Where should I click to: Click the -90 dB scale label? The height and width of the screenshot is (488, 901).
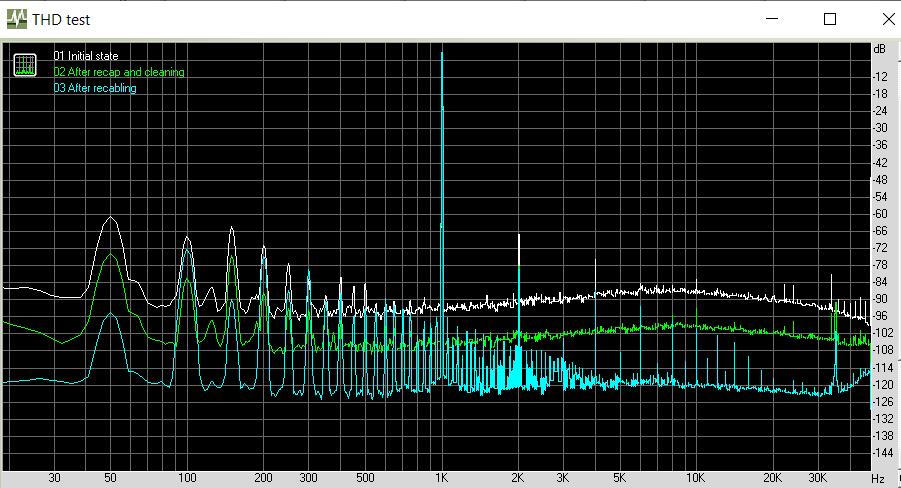coord(880,299)
